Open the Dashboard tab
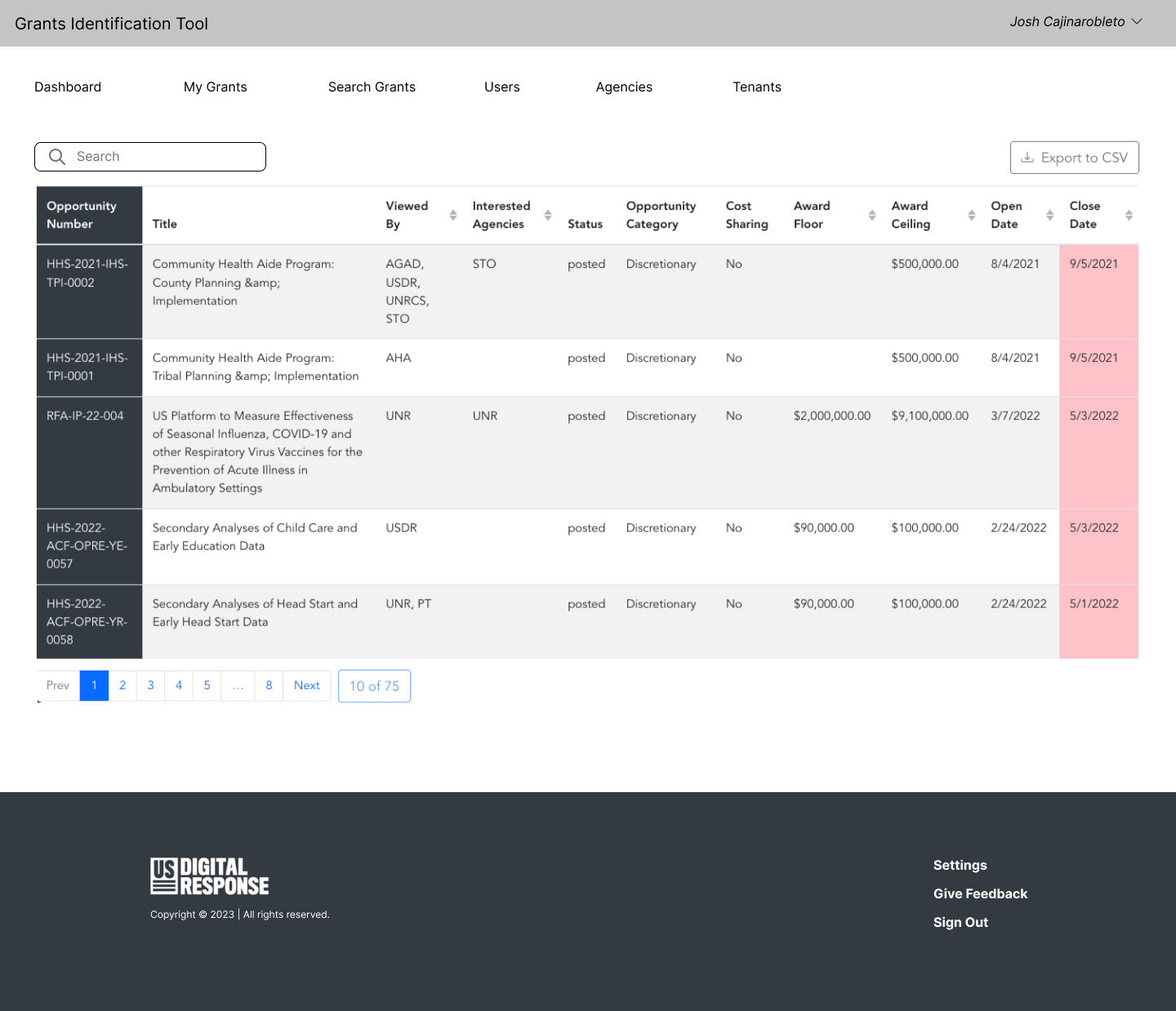 coord(68,87)
